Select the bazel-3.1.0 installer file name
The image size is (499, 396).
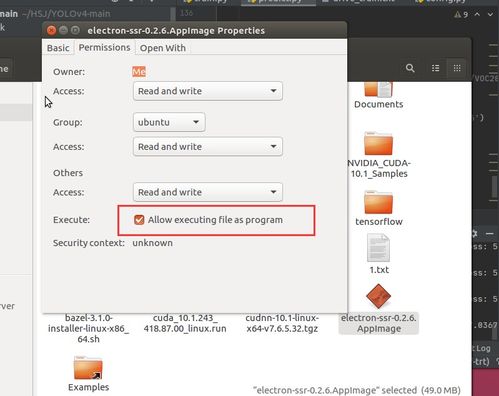(x=88, y=328)
